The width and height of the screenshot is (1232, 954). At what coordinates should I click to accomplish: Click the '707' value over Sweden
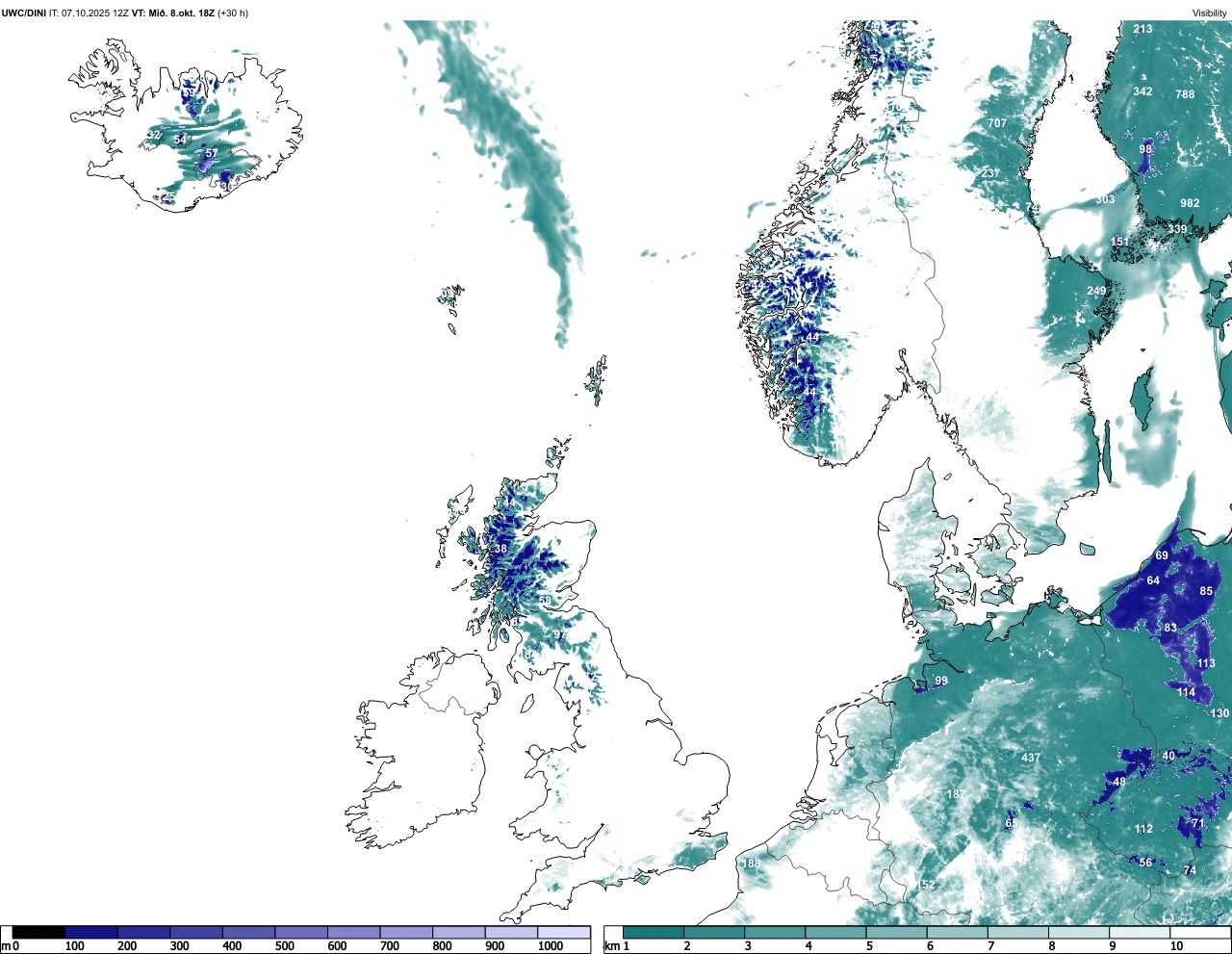coord(997,122)
